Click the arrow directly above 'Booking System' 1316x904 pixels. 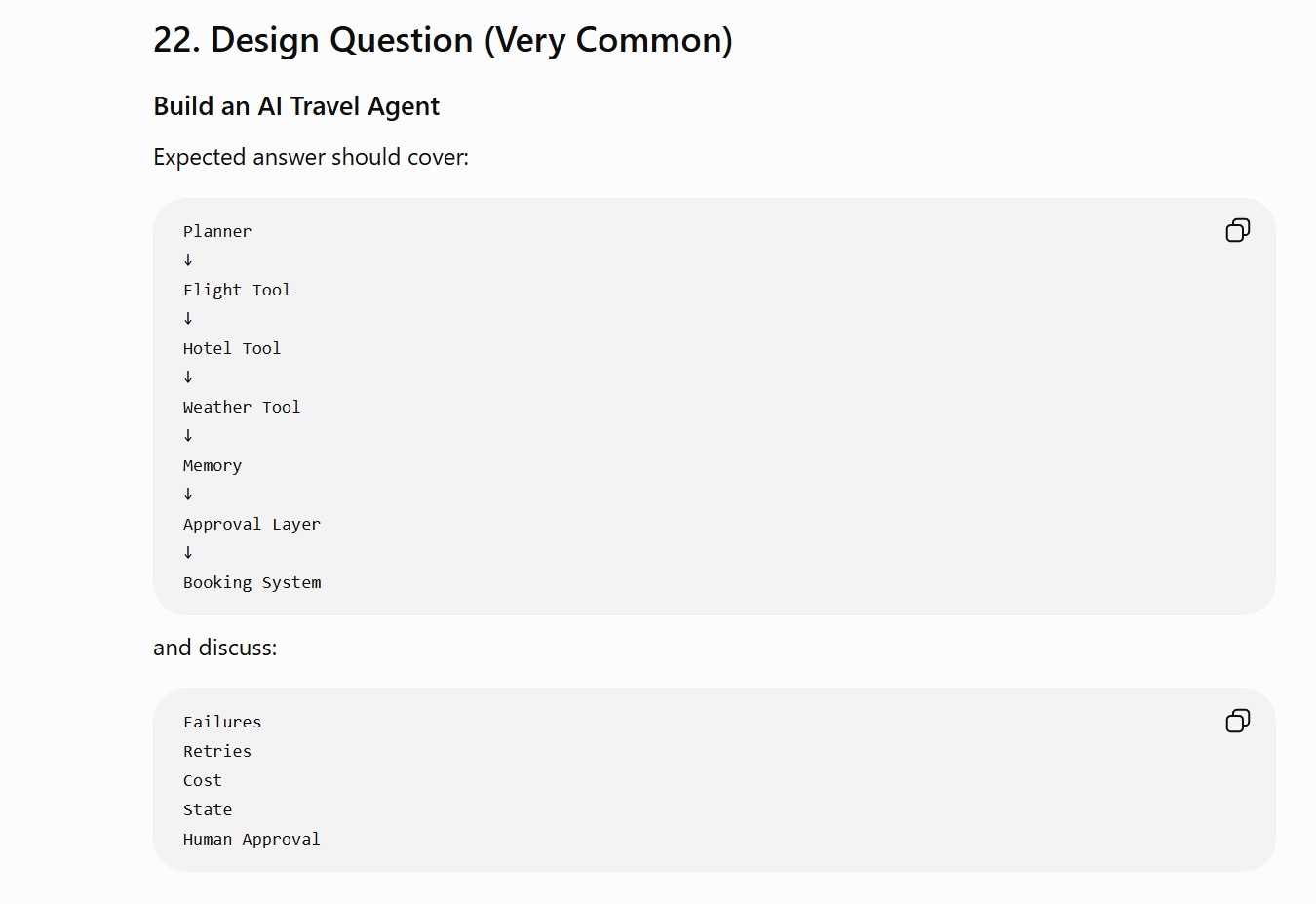188,553
